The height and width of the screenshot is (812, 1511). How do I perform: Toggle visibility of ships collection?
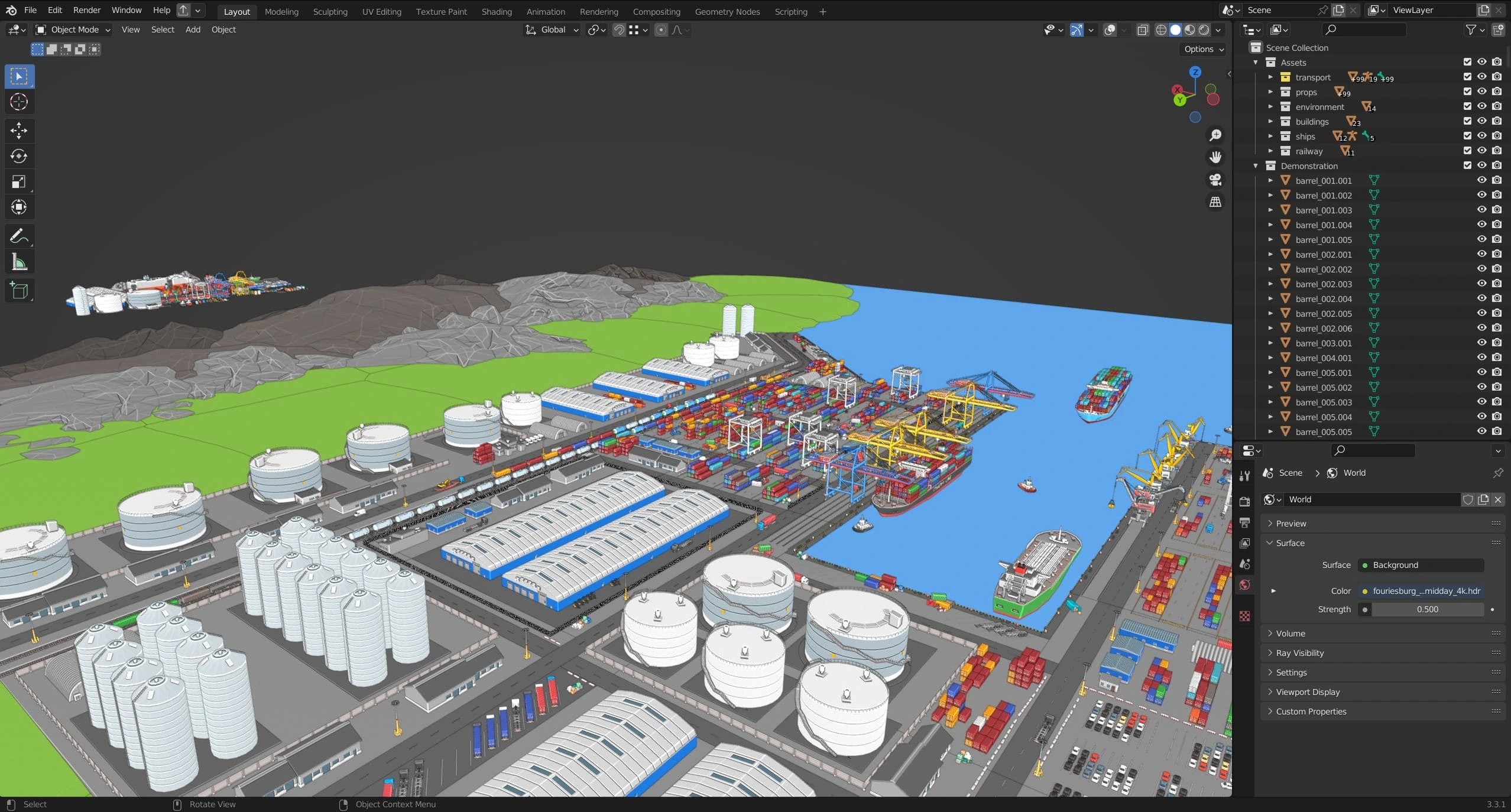tap(1481, 136)
